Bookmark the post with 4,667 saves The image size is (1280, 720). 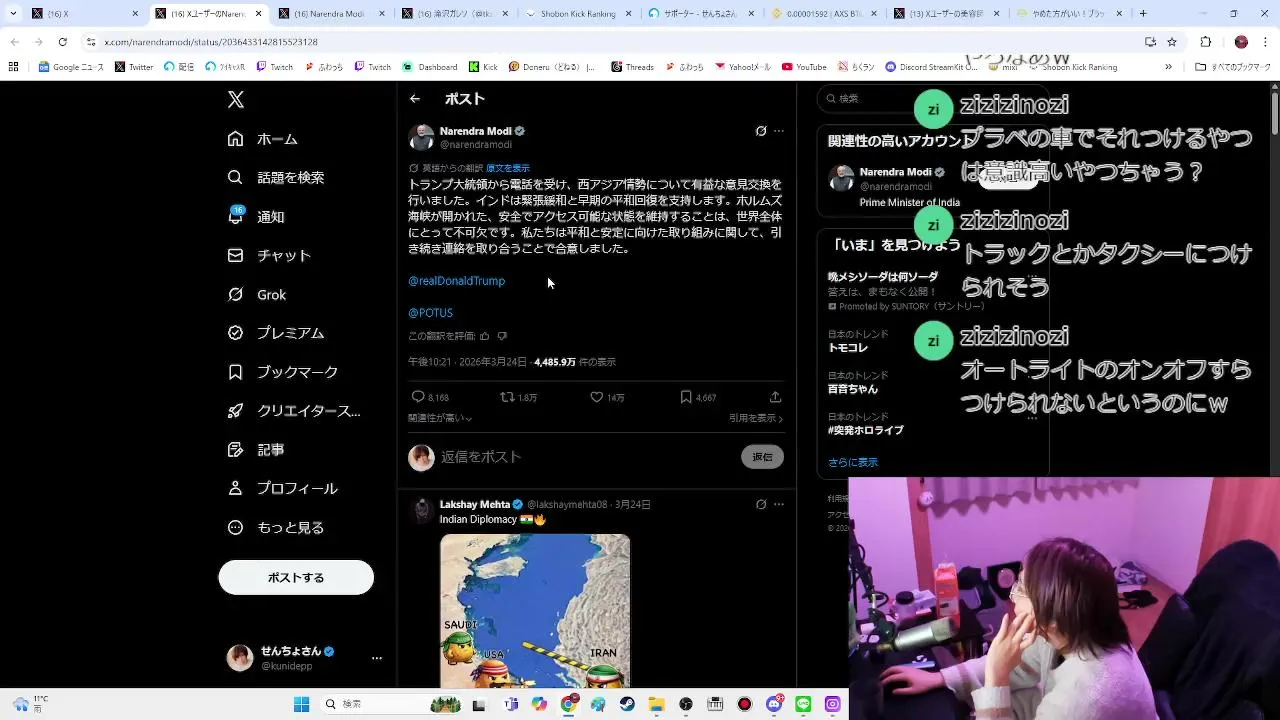coord(698,397)
